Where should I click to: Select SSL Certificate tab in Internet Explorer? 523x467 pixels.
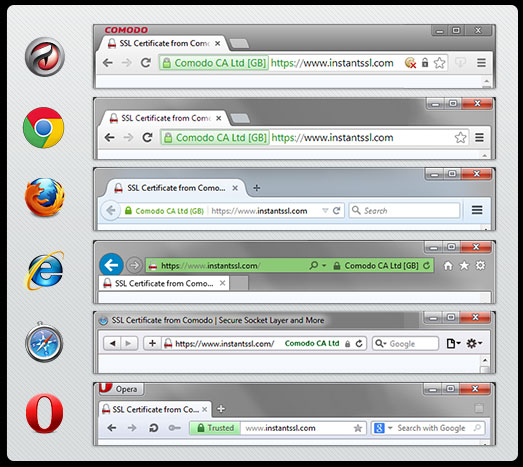click(163, 284)
